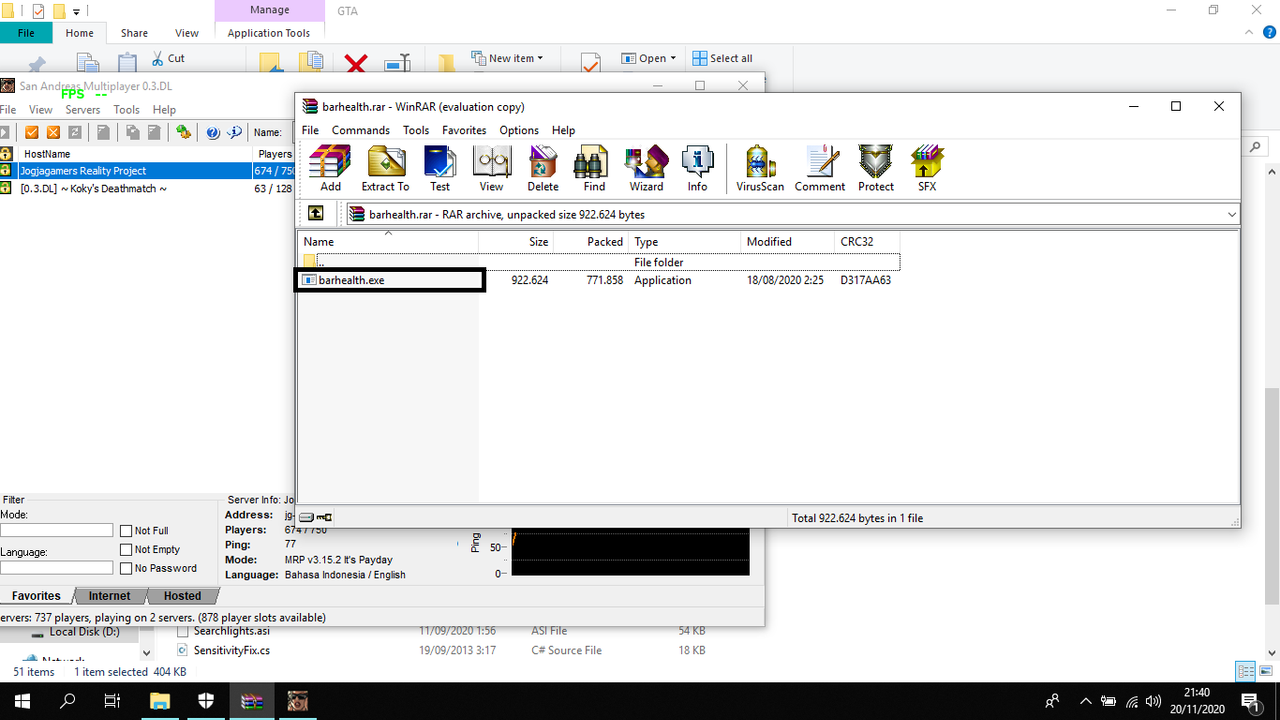Select barhealth.exe in the archive list
This screenshot has height=720, width=1280.
[x=390, y=280]
